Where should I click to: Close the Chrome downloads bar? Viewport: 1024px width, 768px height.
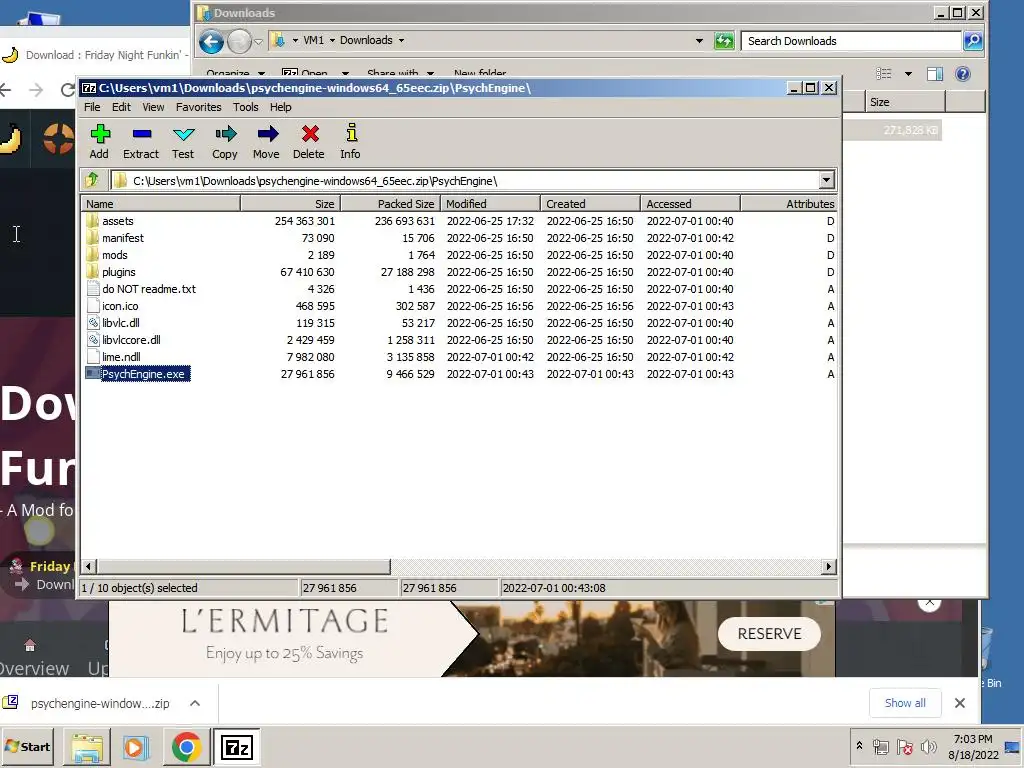point(959,703)
